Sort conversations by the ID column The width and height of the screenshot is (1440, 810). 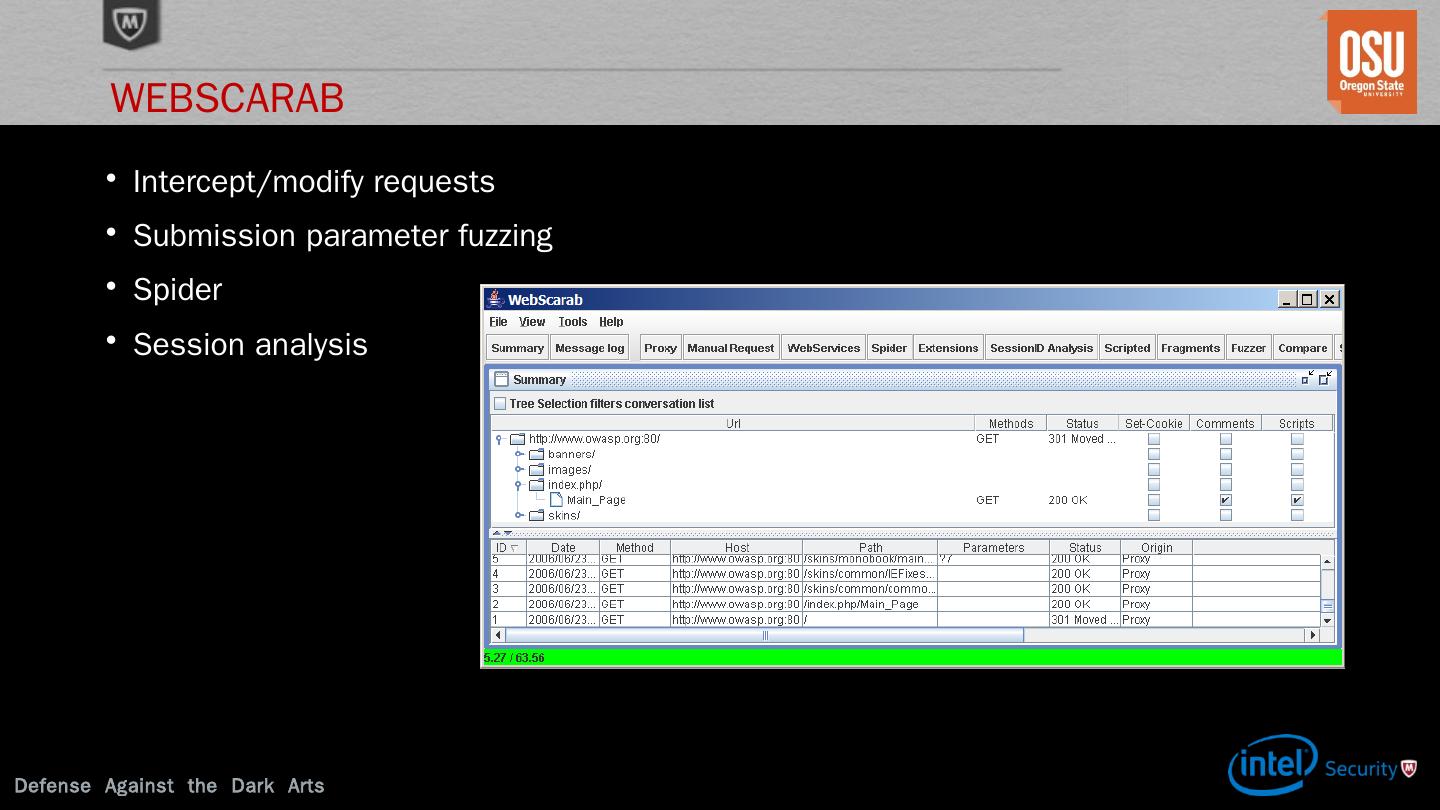click(x=508, y=547)
